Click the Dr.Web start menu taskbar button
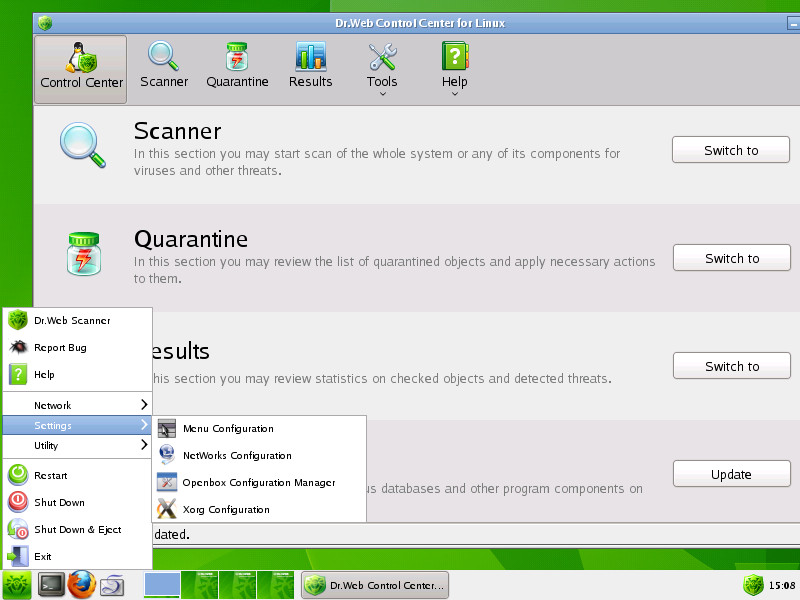 (16, 585)
